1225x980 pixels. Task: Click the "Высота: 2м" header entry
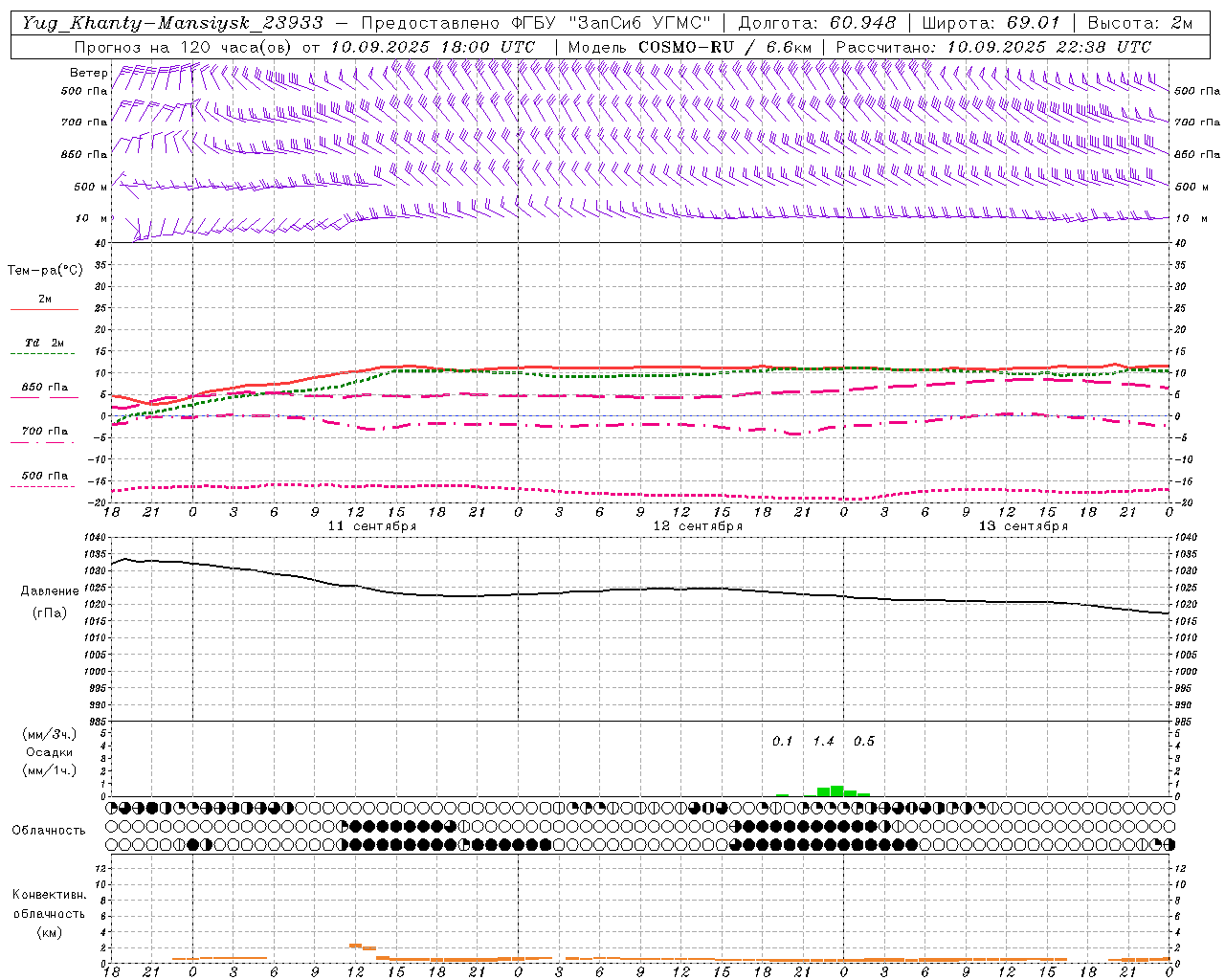[x=1140, y=23]
